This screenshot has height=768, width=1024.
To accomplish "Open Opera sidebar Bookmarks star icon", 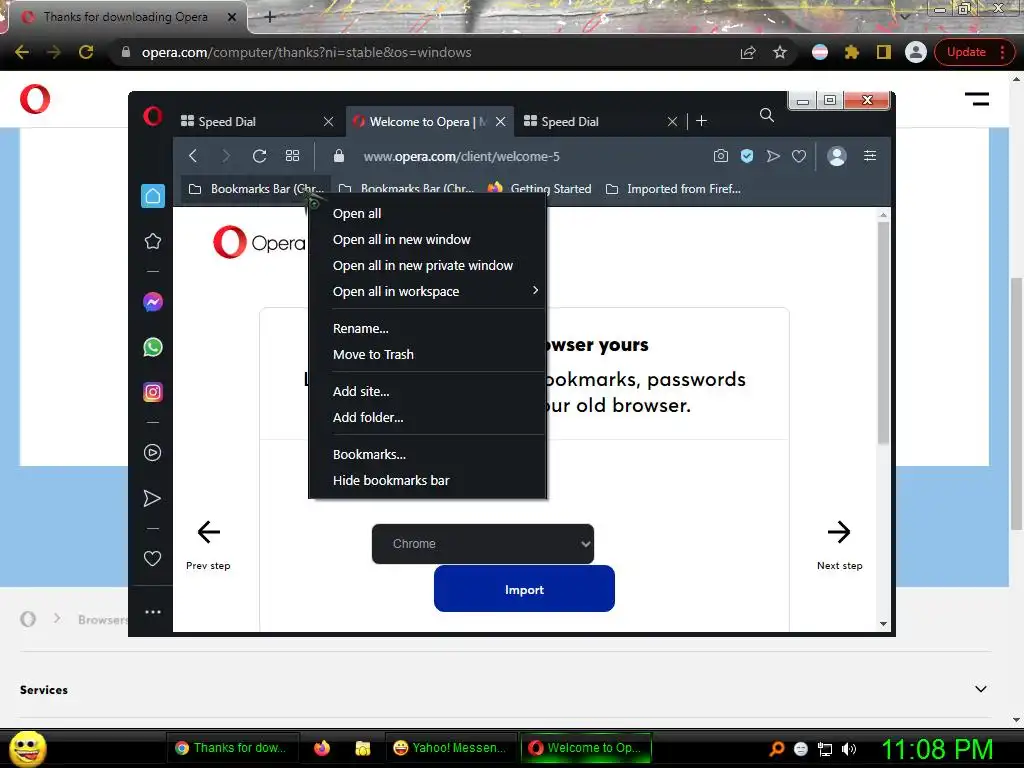I will point(153,242).
